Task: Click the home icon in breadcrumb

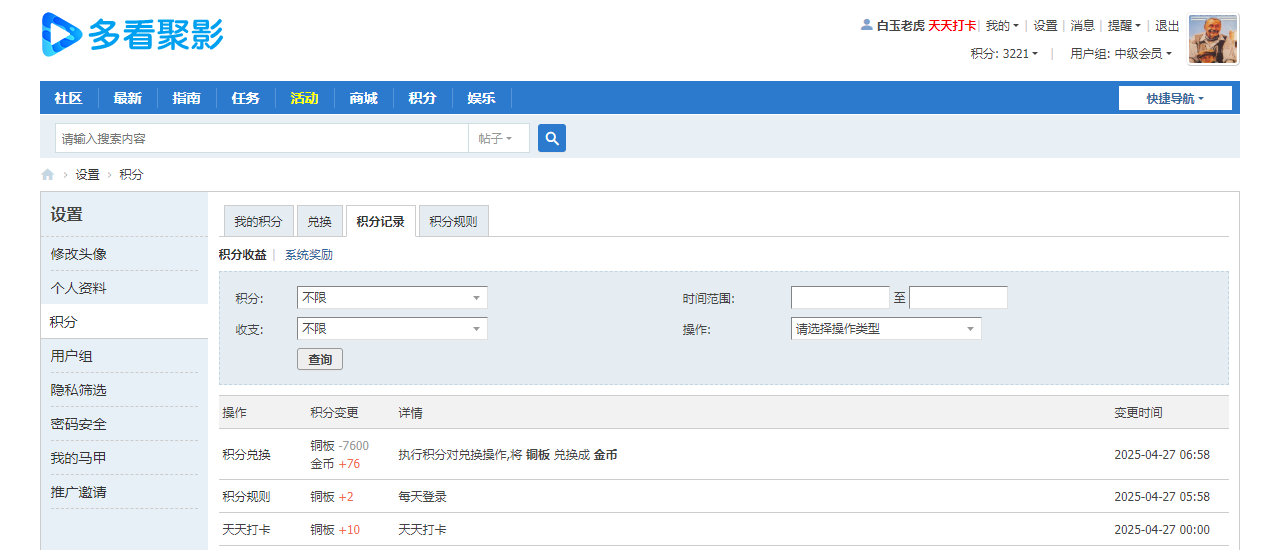Action: coord(47,175)
